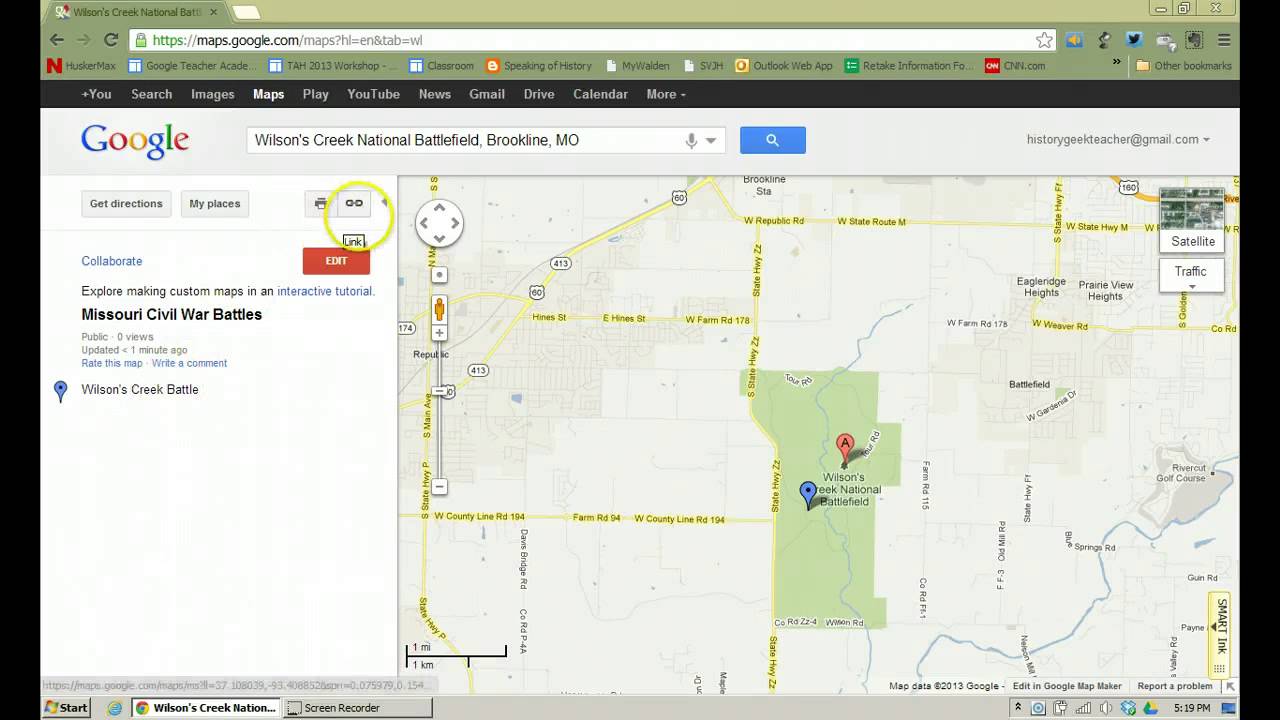This screenshot has height=720, width=1280.
Task: Click the speaker extension icon in toolbar
Action: (x=1074, y=40)
